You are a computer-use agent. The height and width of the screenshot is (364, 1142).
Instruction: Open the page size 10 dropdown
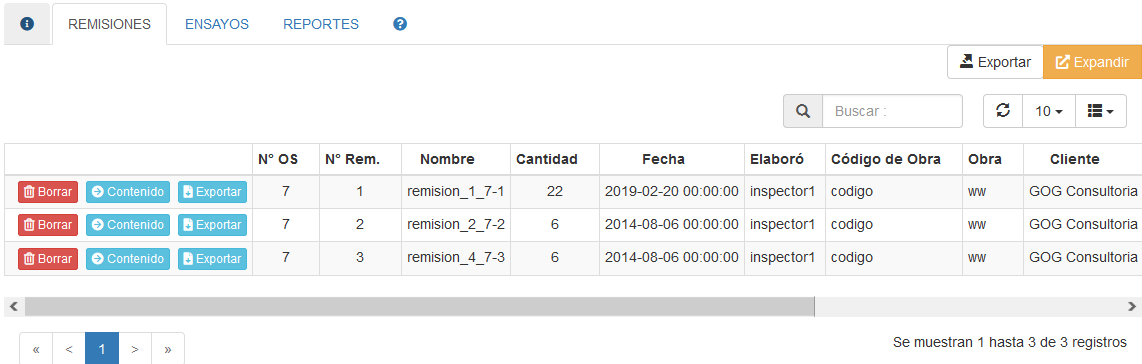(x=1049, y=111)
